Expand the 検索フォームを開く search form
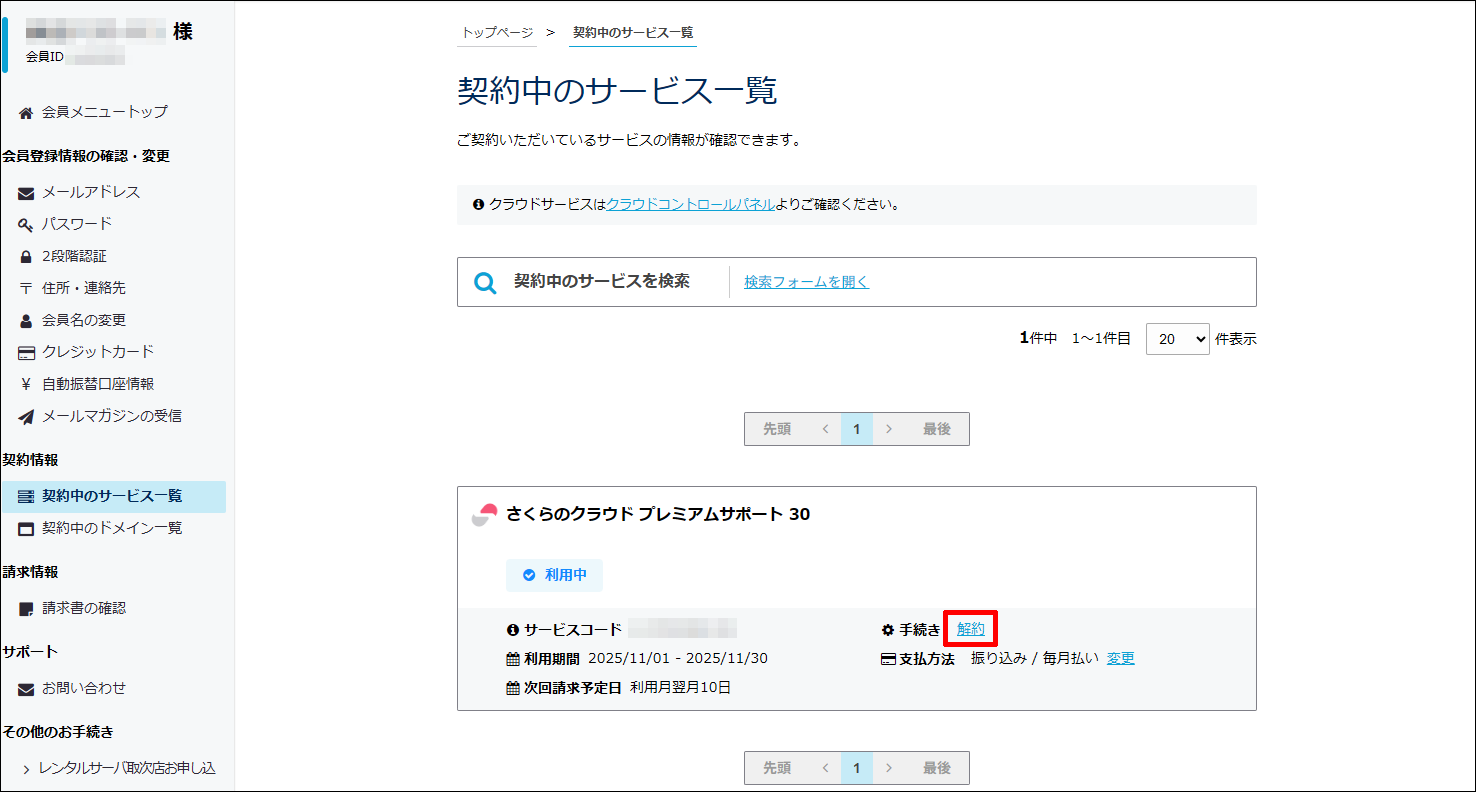The image size is (1476, 792). (806, 282)
